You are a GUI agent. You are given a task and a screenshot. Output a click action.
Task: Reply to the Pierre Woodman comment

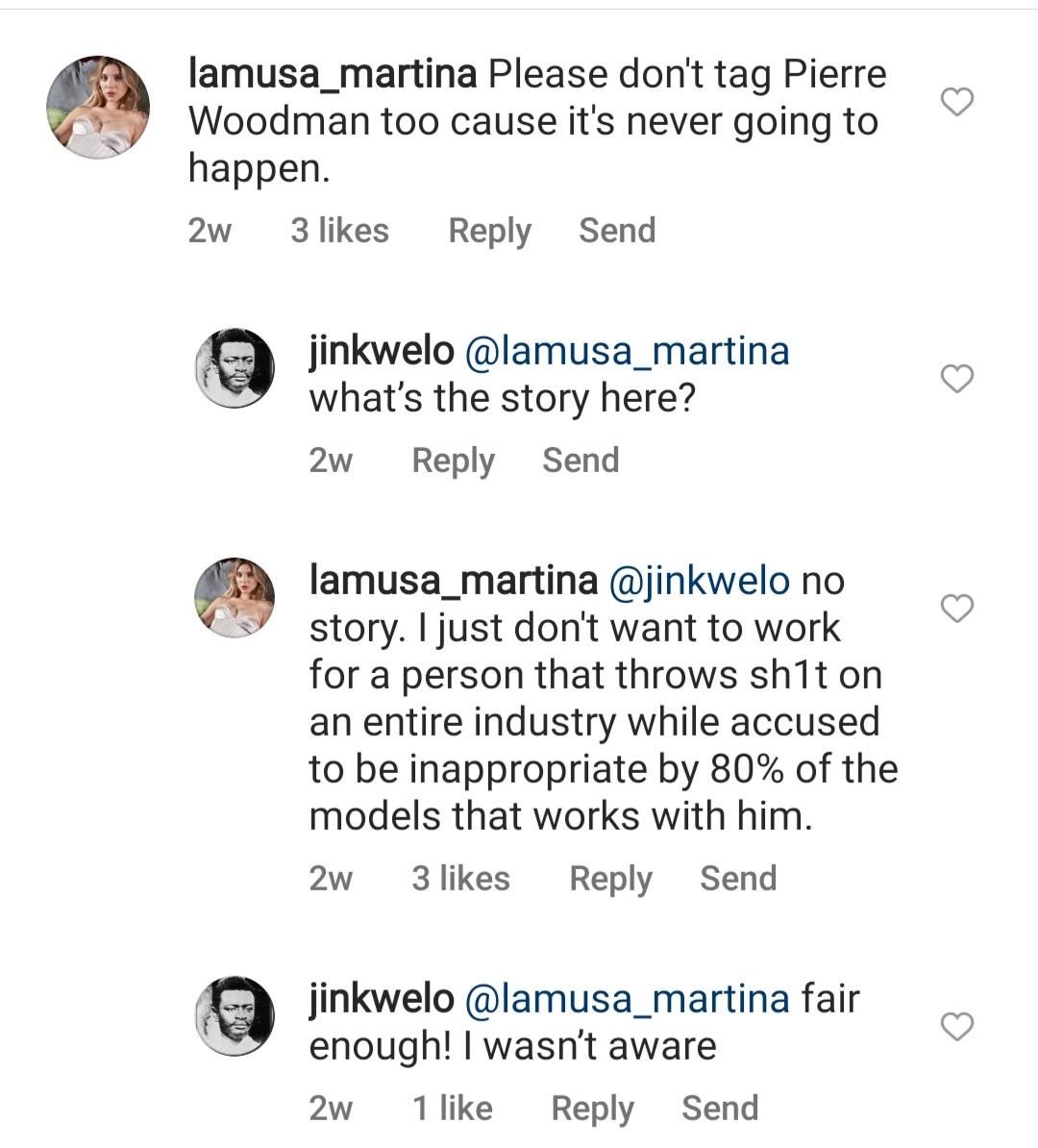click(x=489, y=231)
